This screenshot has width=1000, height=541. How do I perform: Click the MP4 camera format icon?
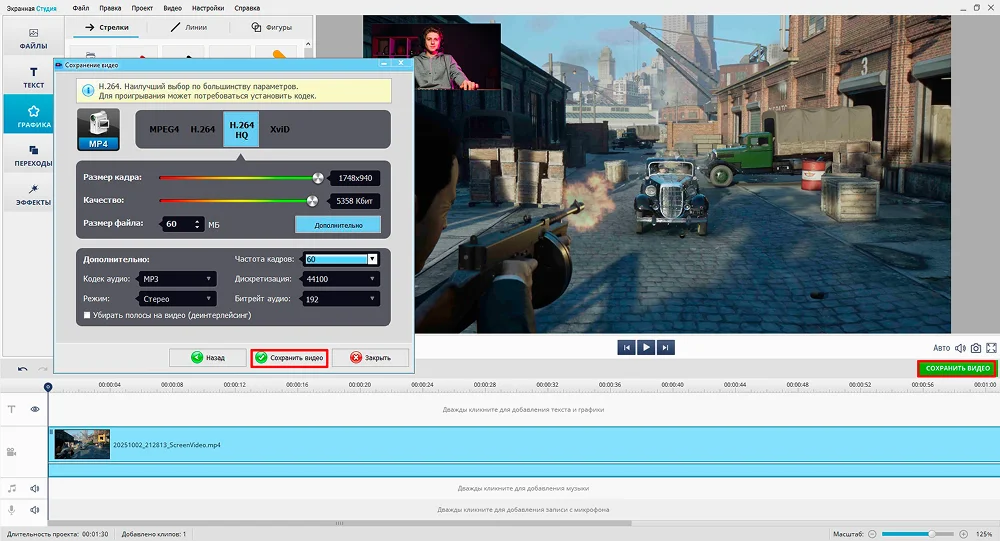coord(98,131)
